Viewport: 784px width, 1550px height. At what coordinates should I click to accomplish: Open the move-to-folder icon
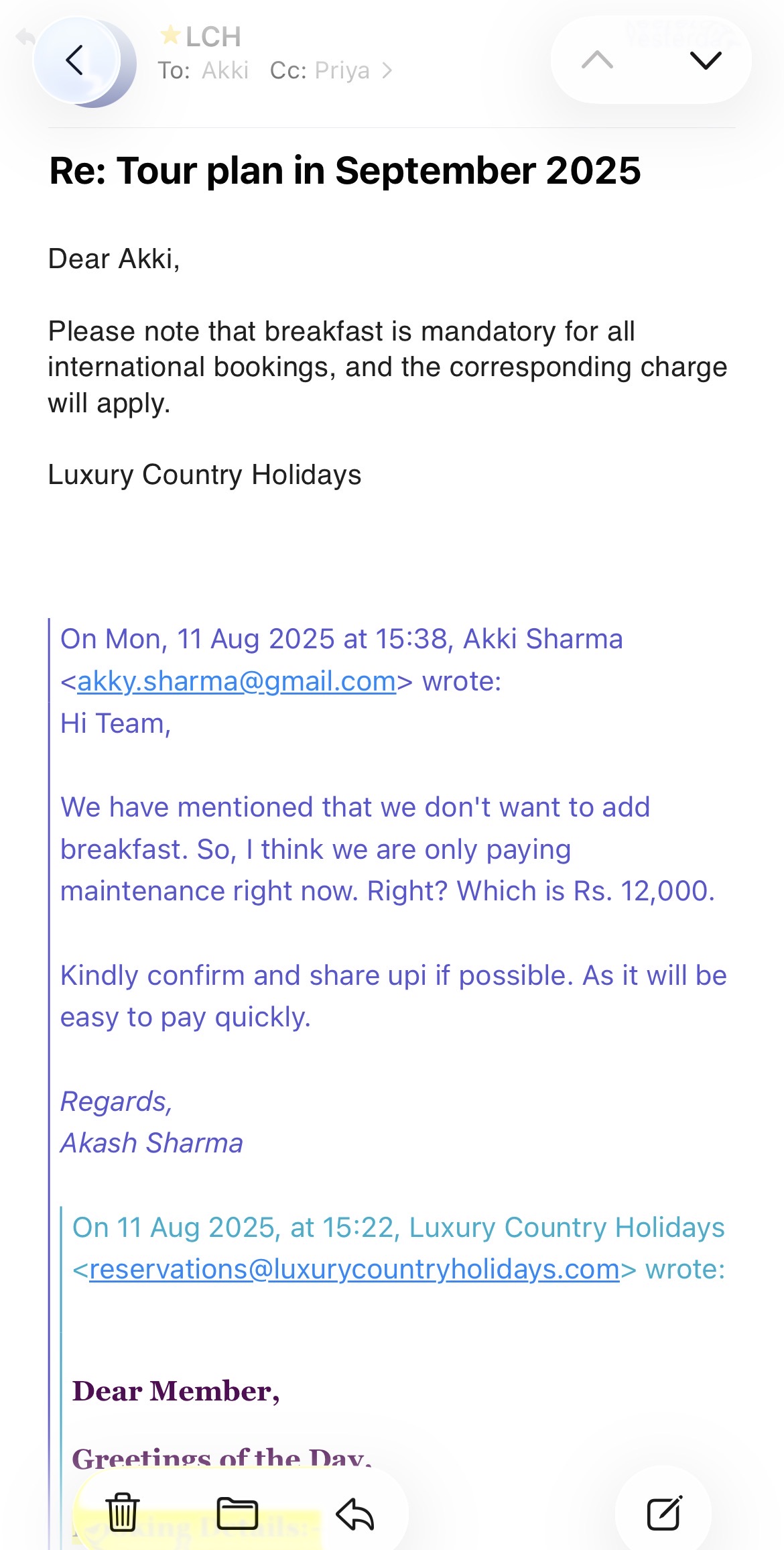(x=237, y=1512)
